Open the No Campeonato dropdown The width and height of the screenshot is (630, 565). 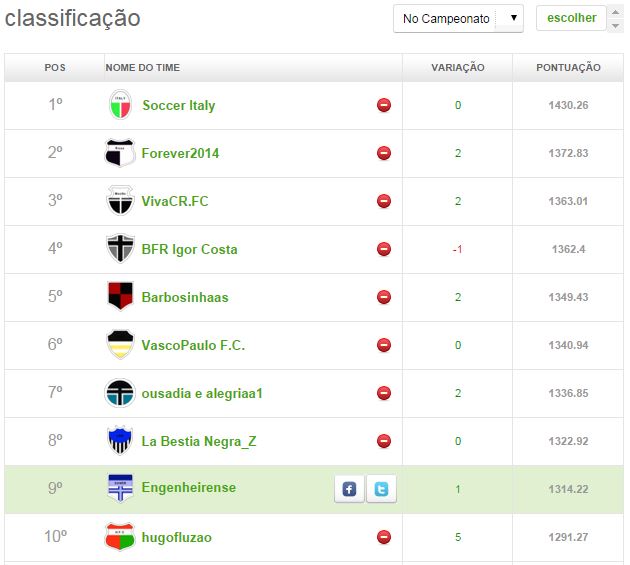458,18
